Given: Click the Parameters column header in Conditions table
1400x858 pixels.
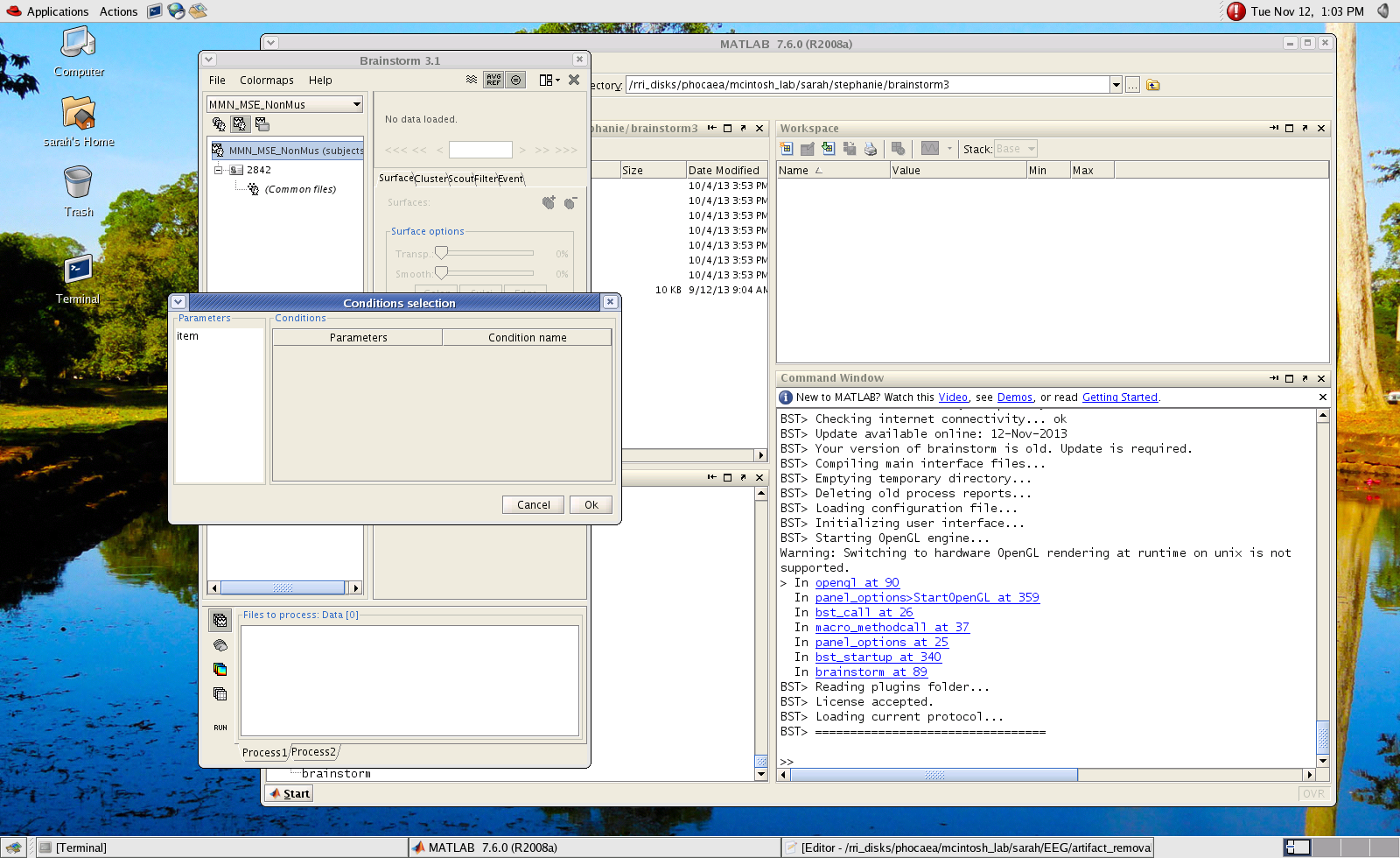Looking at the screenshot, I should (358, 337).
